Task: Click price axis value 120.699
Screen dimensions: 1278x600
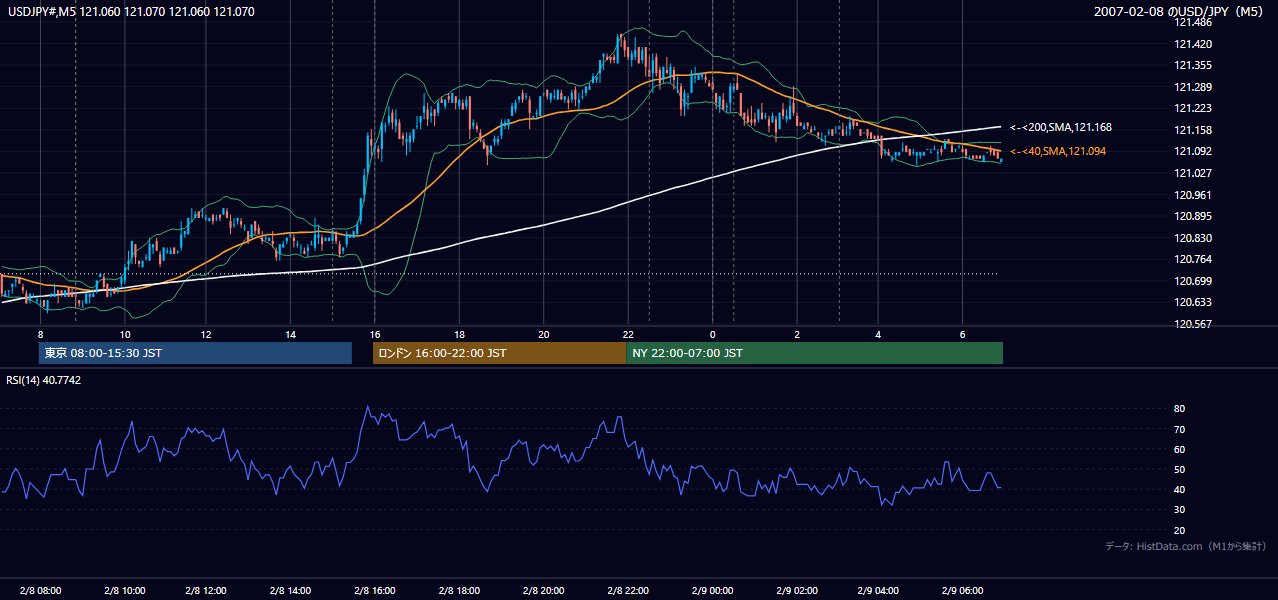Action: click(x=1191, y=281)
